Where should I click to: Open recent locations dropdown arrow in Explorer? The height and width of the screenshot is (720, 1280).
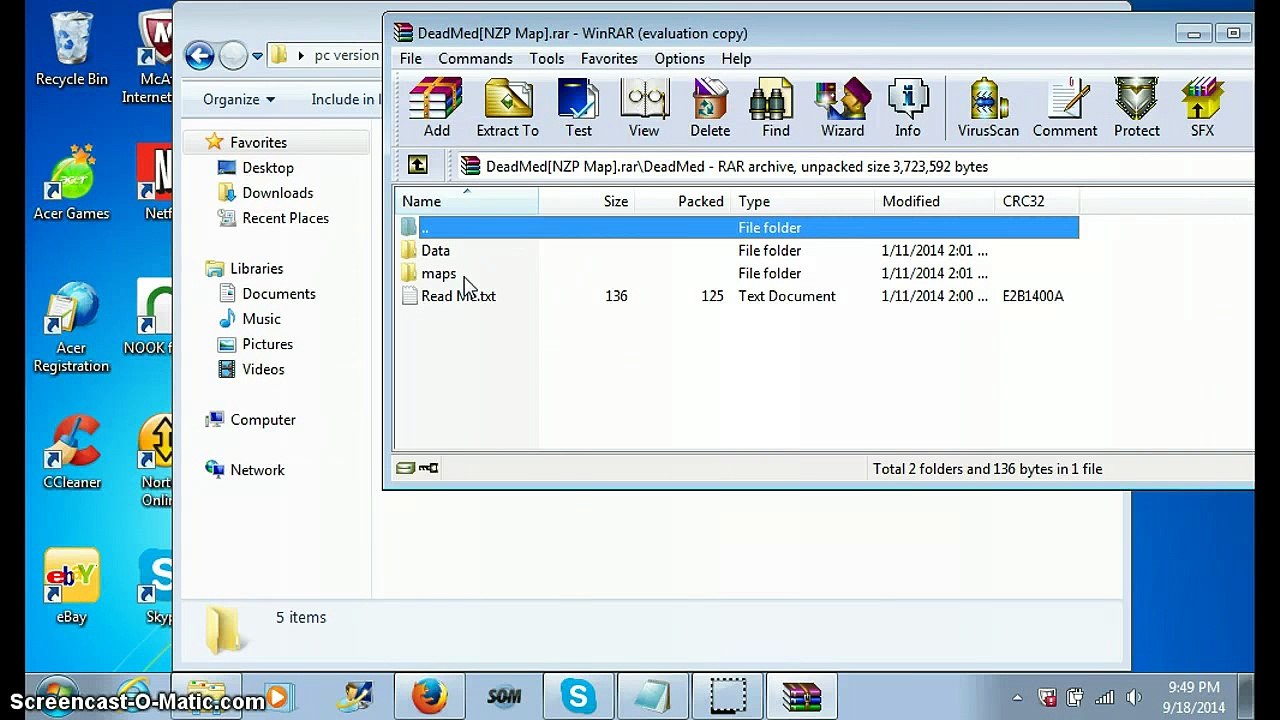[258, 56]
